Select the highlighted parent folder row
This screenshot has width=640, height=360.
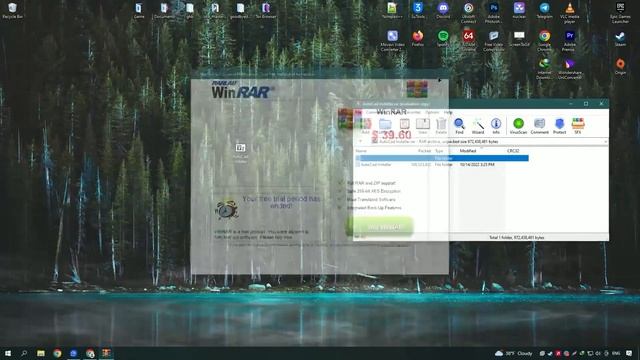pos(442,158)
